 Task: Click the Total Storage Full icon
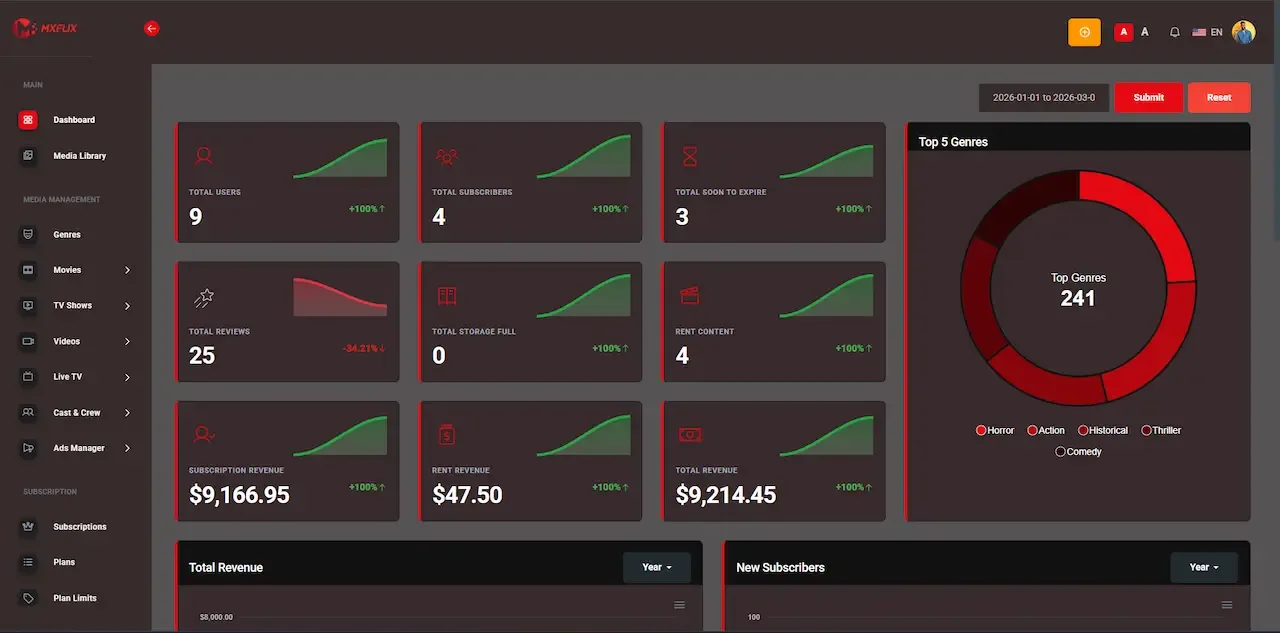[x=446, y=296]
